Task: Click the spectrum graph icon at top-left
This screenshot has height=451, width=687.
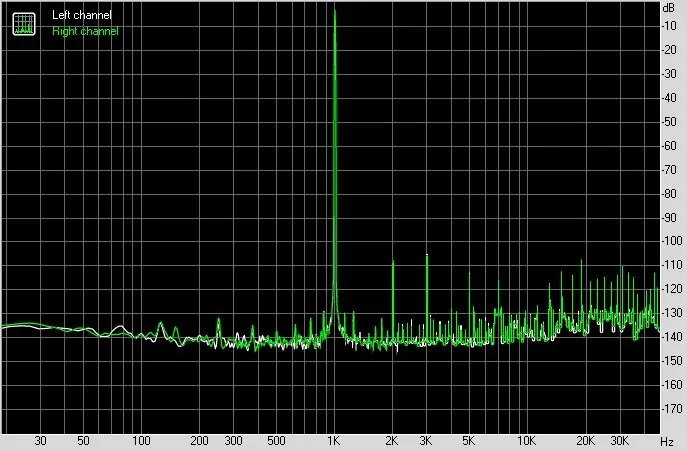Action: pyautogui.click(x=24, y=24)
